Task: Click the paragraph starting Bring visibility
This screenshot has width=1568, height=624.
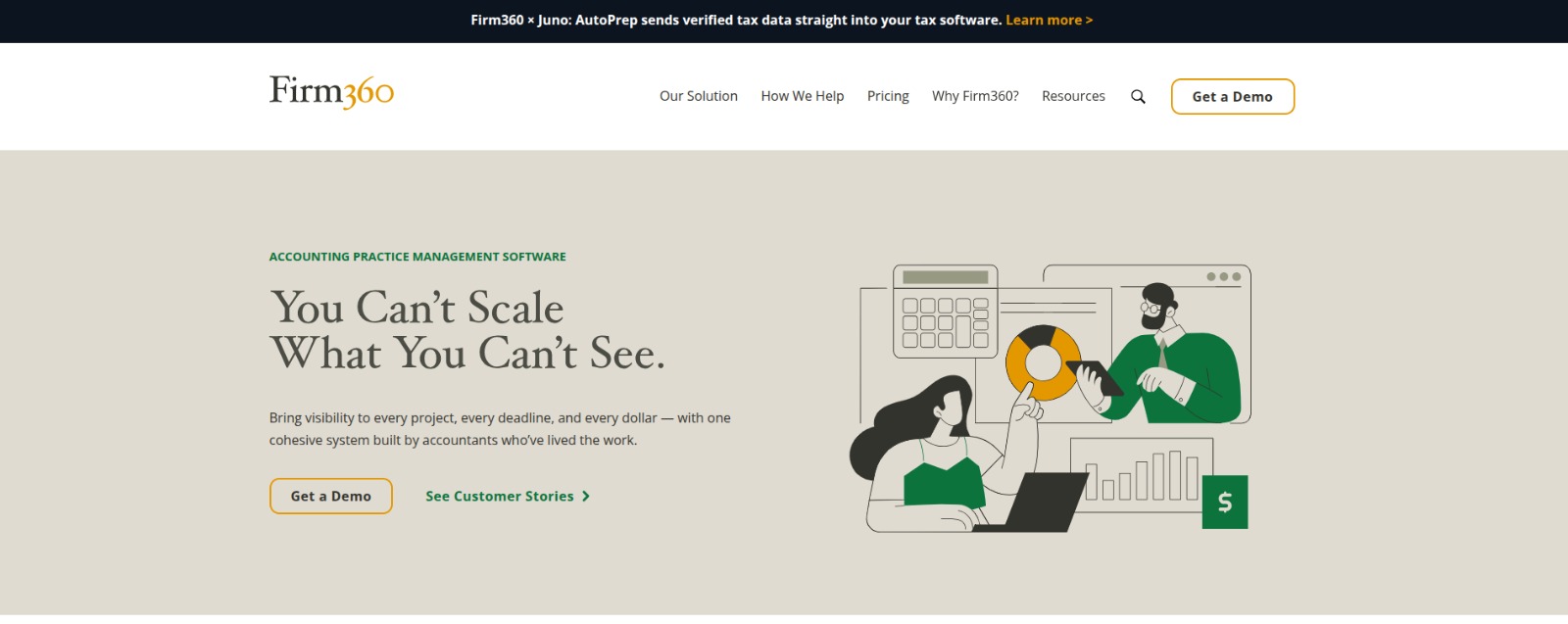Action: pyautogui.click(x=500, y=429)
